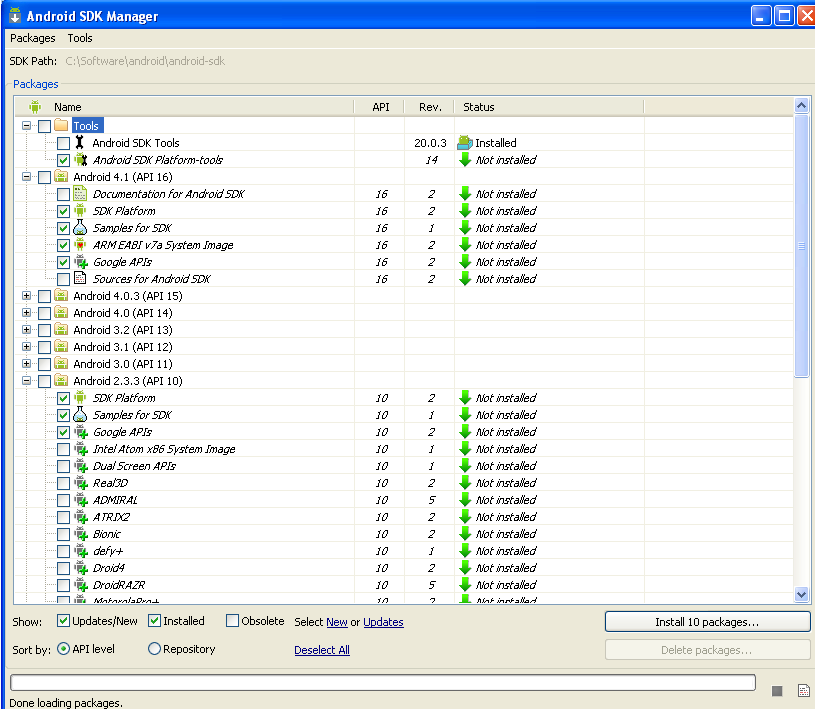Click the vertical scrollbar thumb of package list

tap(801, 245)
